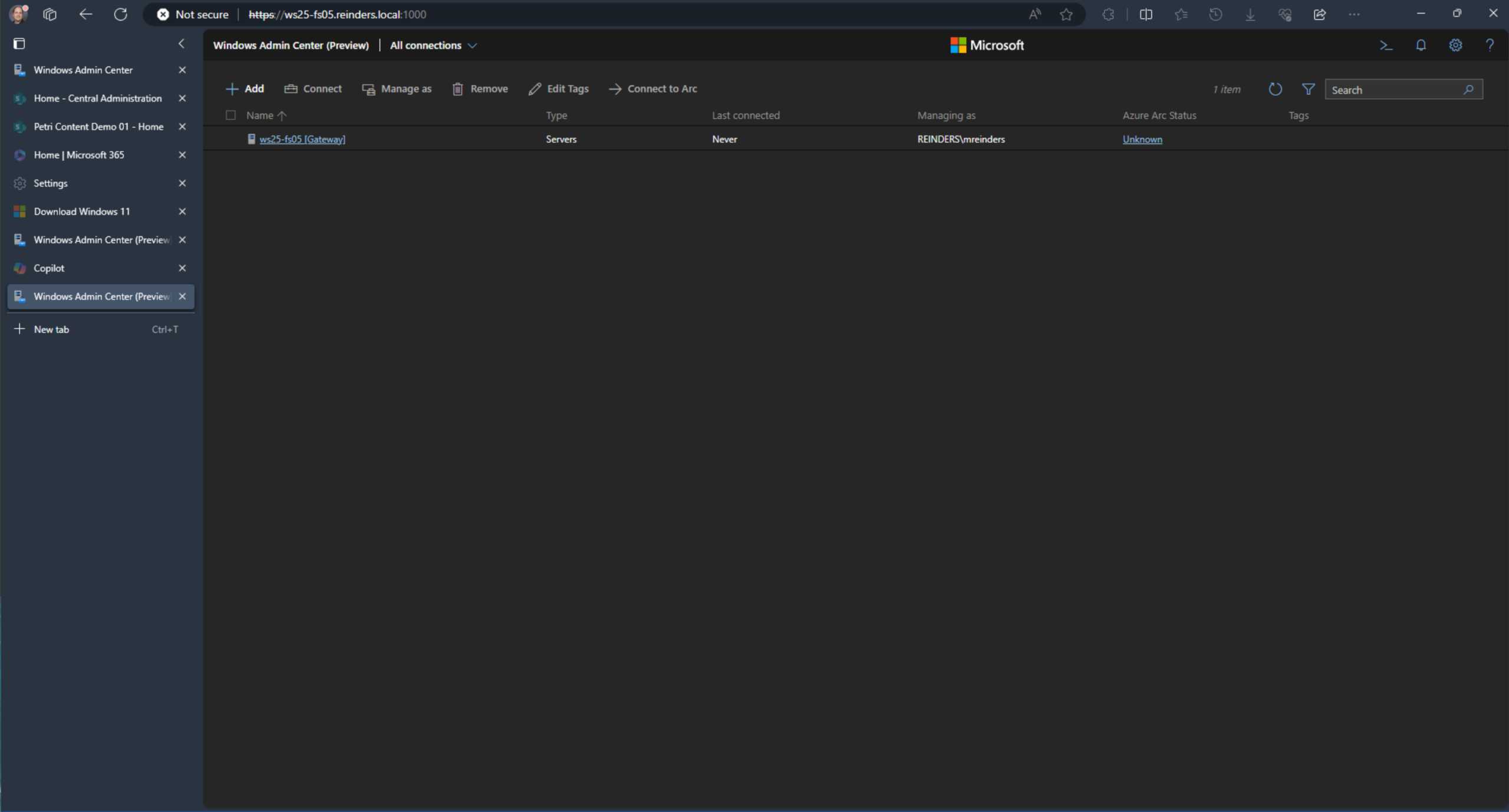Click Remove in the toolbar
This screenshot has width=1509, height=812.
pyautogui.click(x=480, y=89)
